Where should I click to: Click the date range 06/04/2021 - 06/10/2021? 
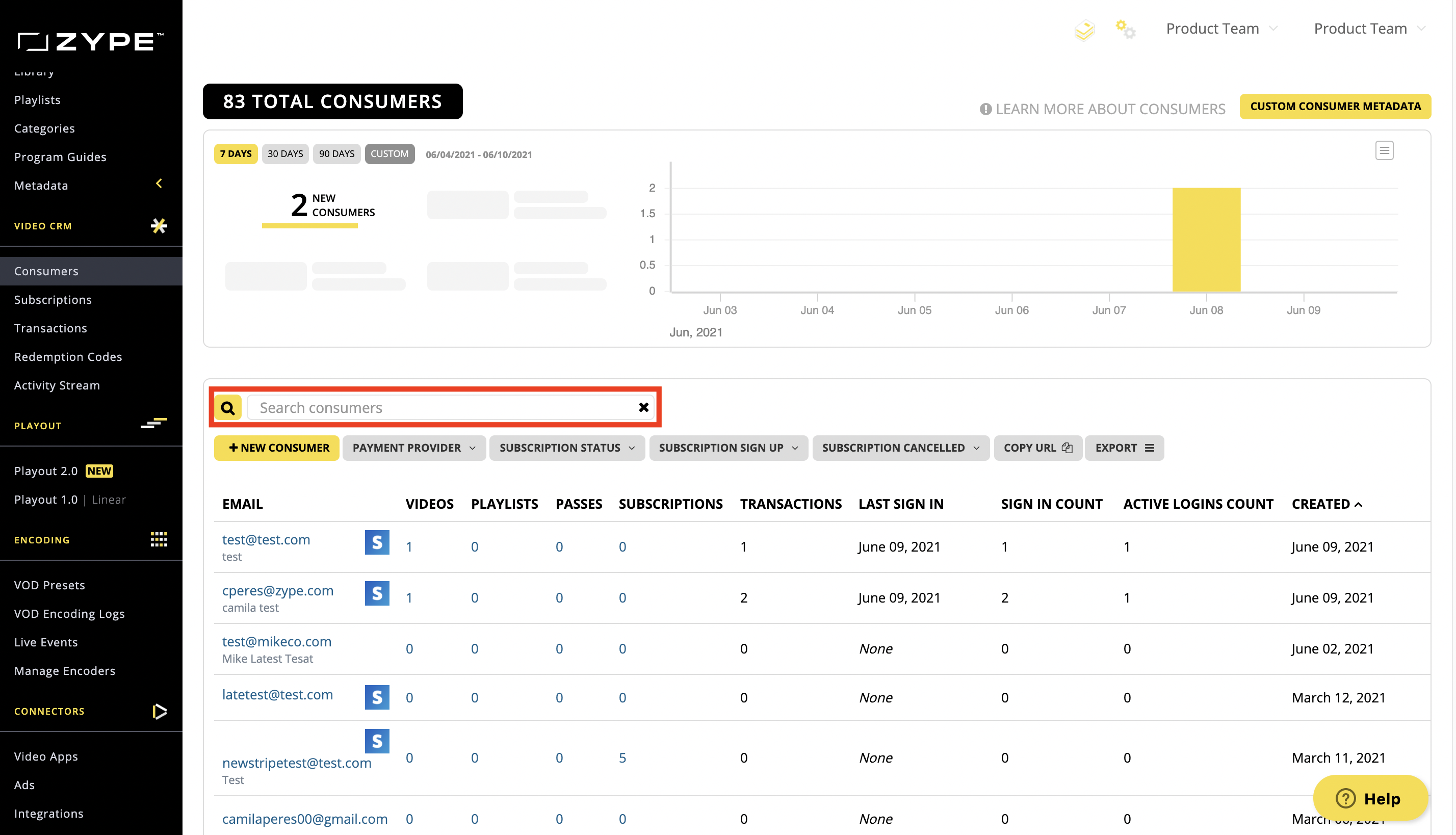click(478, 155)
